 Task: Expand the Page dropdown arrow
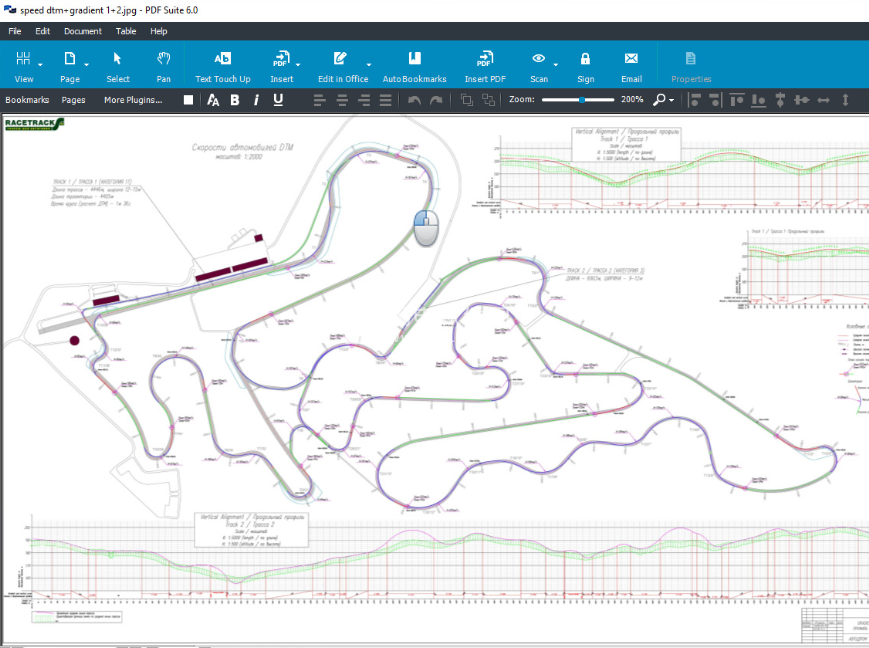pyautogui.click(x=86, y=65)
